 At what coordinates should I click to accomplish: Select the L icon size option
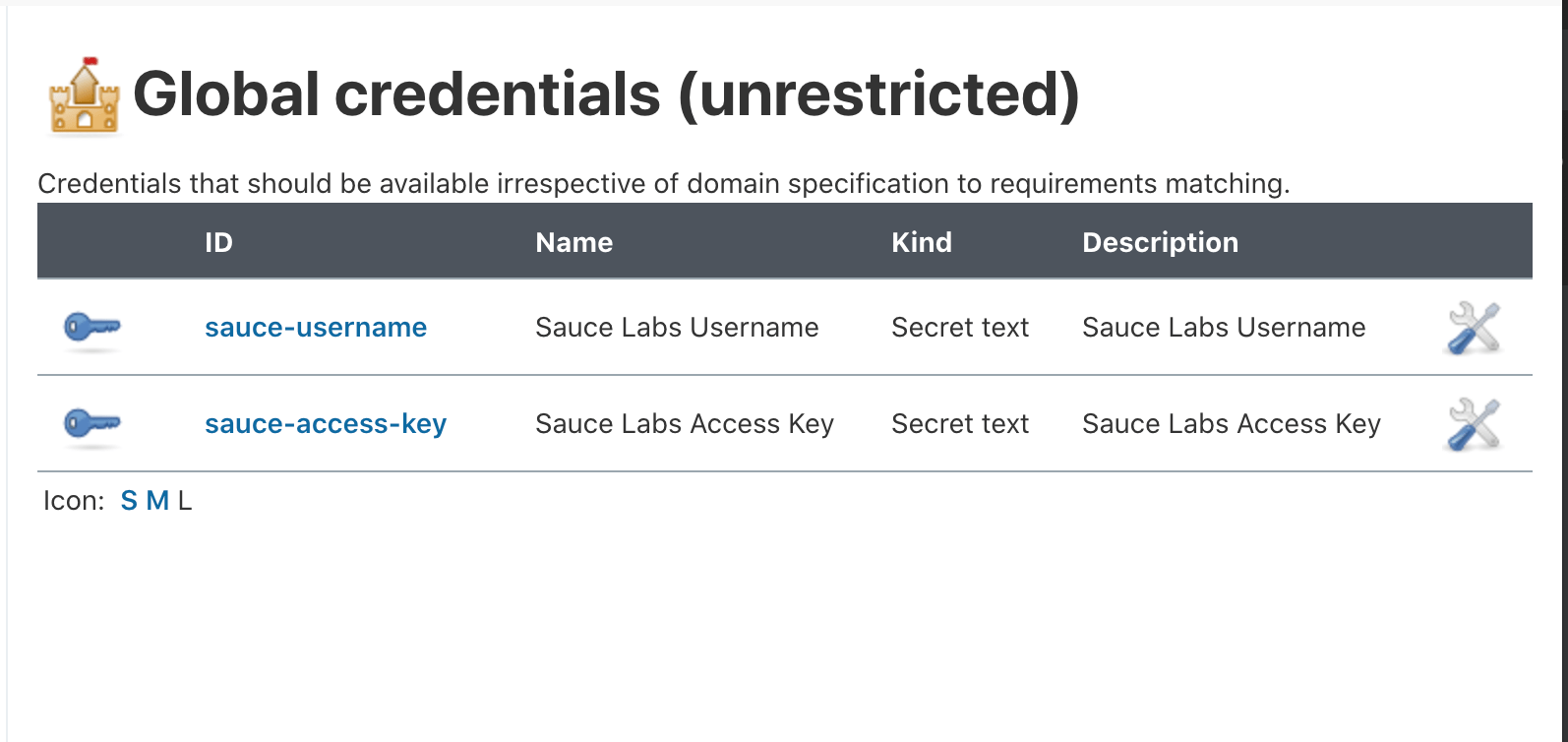pyautogui.click(x=184, y=500)
